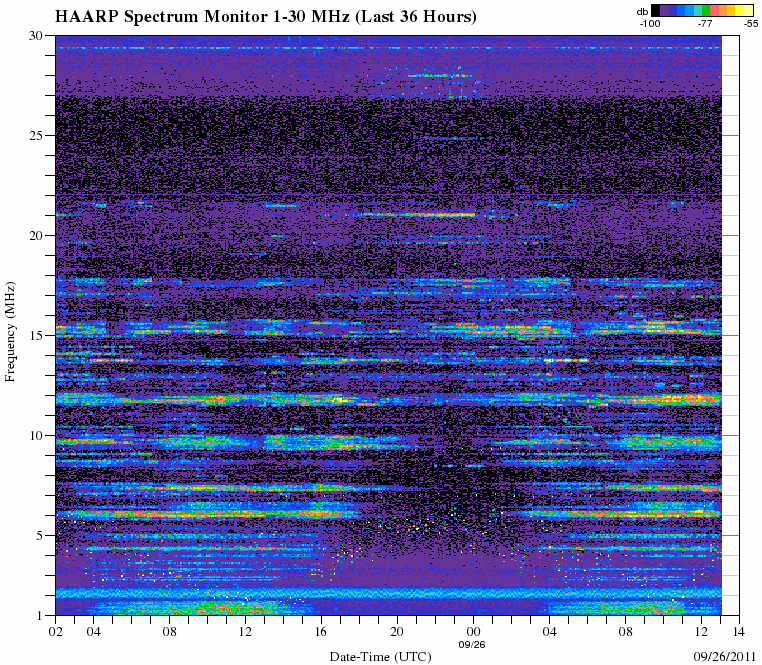
Task: Click the 25 tick label on frequency axis
Action: tap(36, 136)
